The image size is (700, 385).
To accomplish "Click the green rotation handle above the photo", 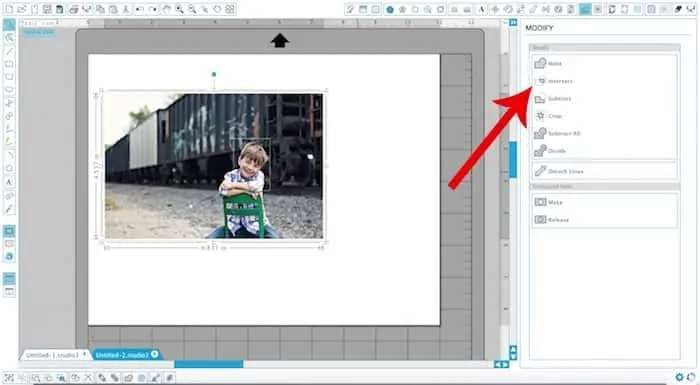I will click(x=214, y=74).
